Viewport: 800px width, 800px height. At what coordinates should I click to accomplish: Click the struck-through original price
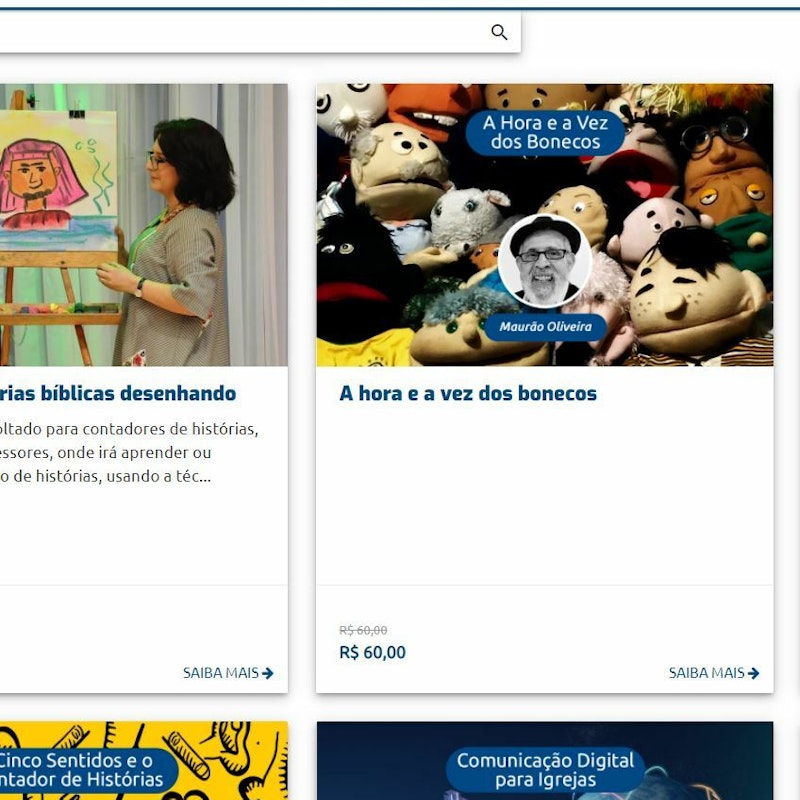363,630
